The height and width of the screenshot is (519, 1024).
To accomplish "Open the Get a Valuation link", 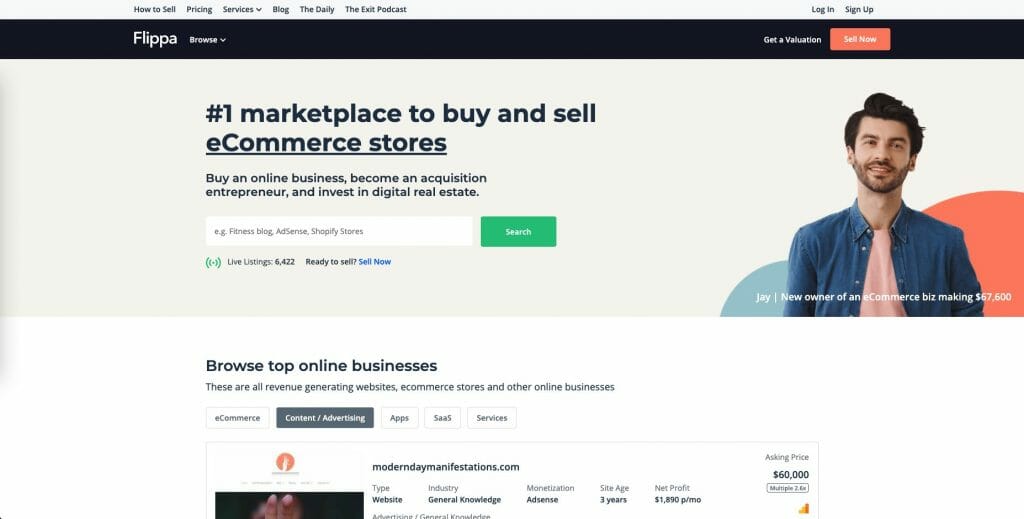I will pyautogui.click(x=792, y=40).
